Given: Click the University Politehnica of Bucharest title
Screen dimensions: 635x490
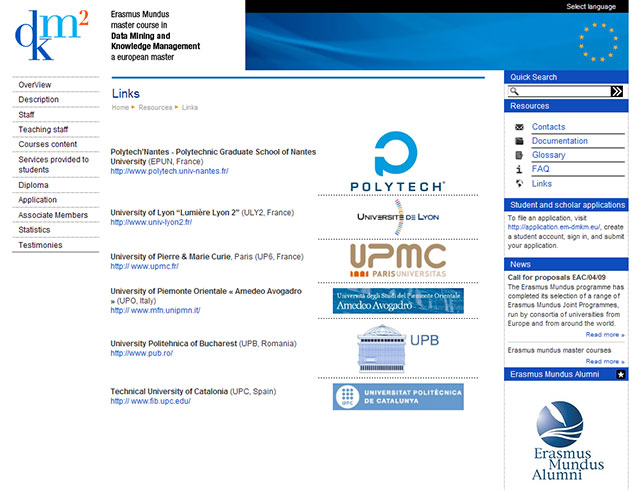Looking at the screenshot, I should [174, 344].
